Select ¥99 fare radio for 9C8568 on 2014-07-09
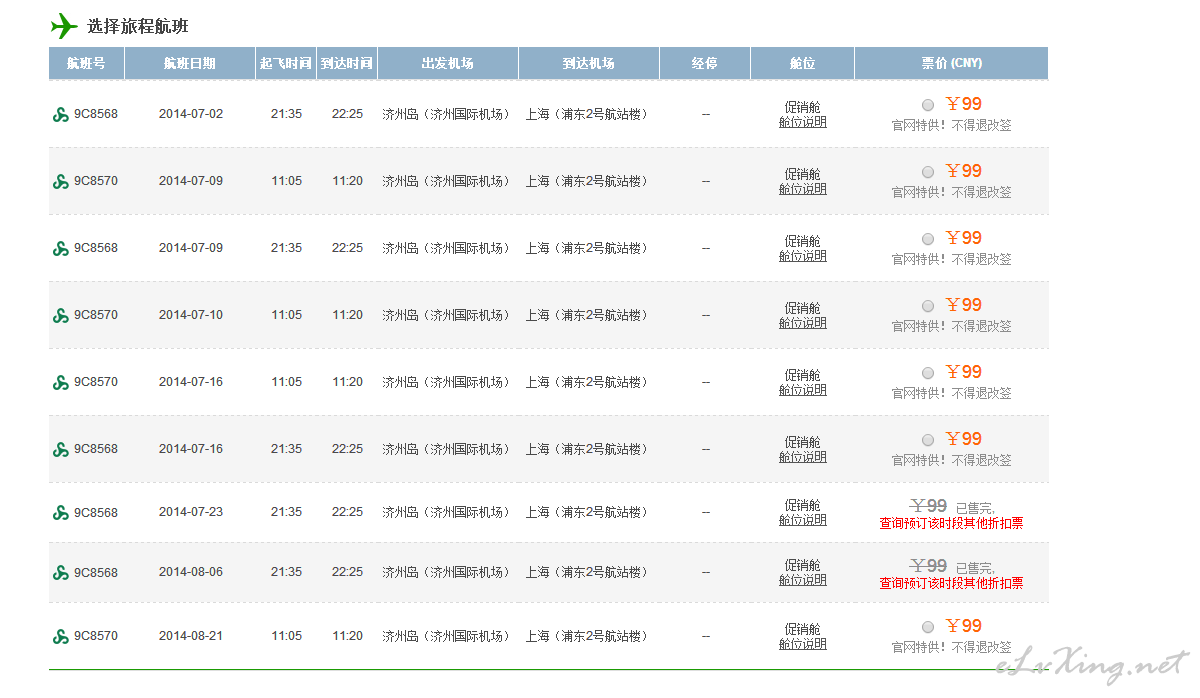The width and height of the screenshot is (1200, 698). click(x=928, y=239)
